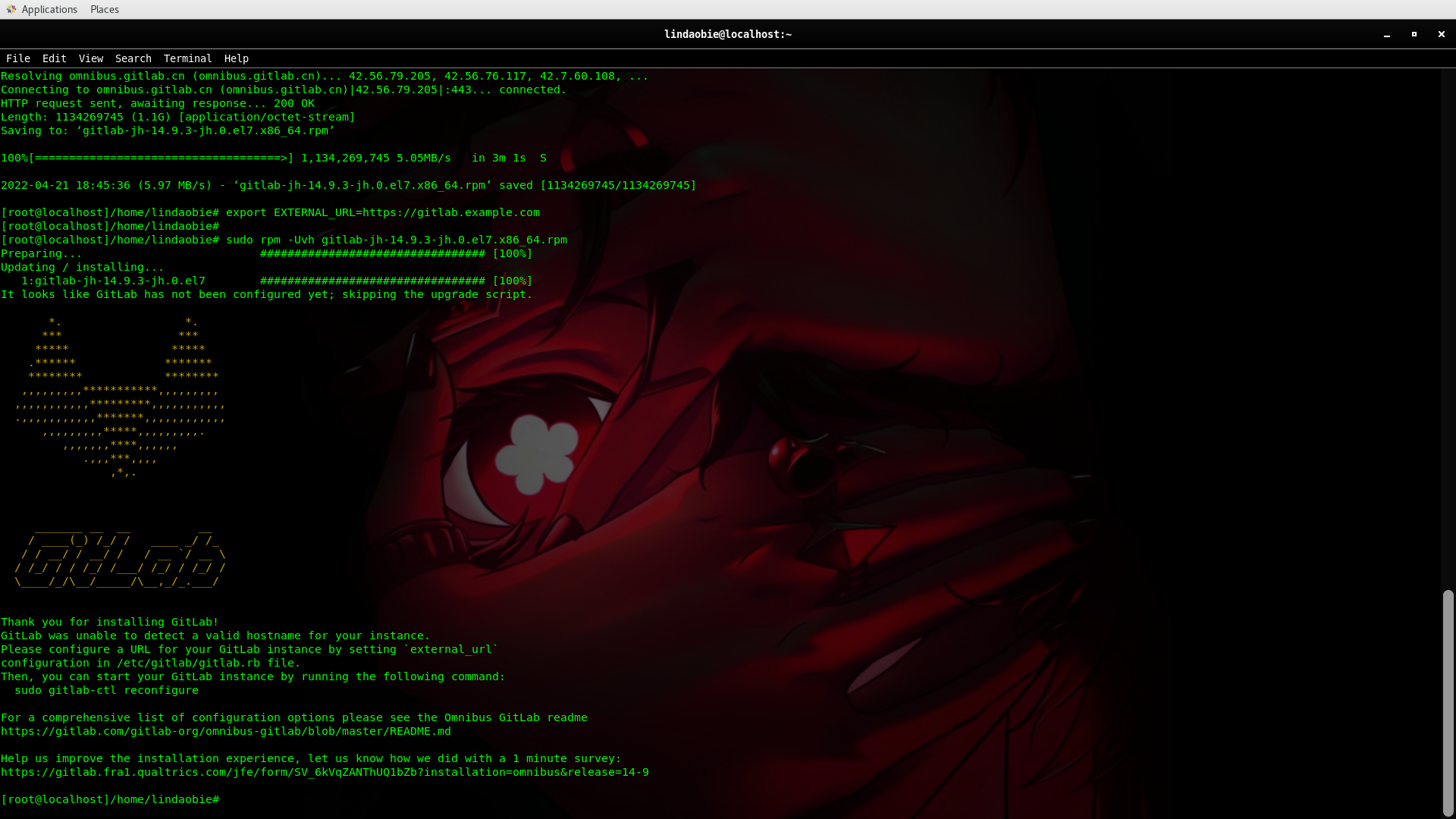Open the Places menu in top panel
Screen dimensions: 1456x819
pyautogui.click(x=105, y=9)
